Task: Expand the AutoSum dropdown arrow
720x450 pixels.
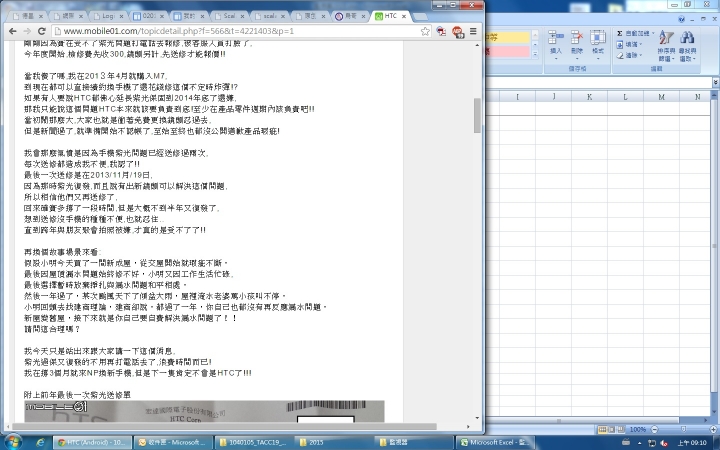Action: pyautogui.click(x=653, y=33)
